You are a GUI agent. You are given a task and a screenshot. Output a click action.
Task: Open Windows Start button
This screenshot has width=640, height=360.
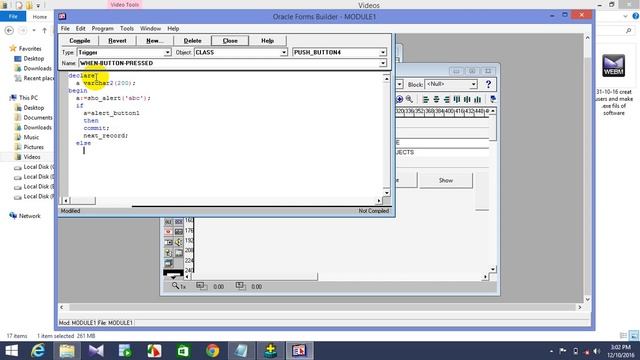click(11, 351)
